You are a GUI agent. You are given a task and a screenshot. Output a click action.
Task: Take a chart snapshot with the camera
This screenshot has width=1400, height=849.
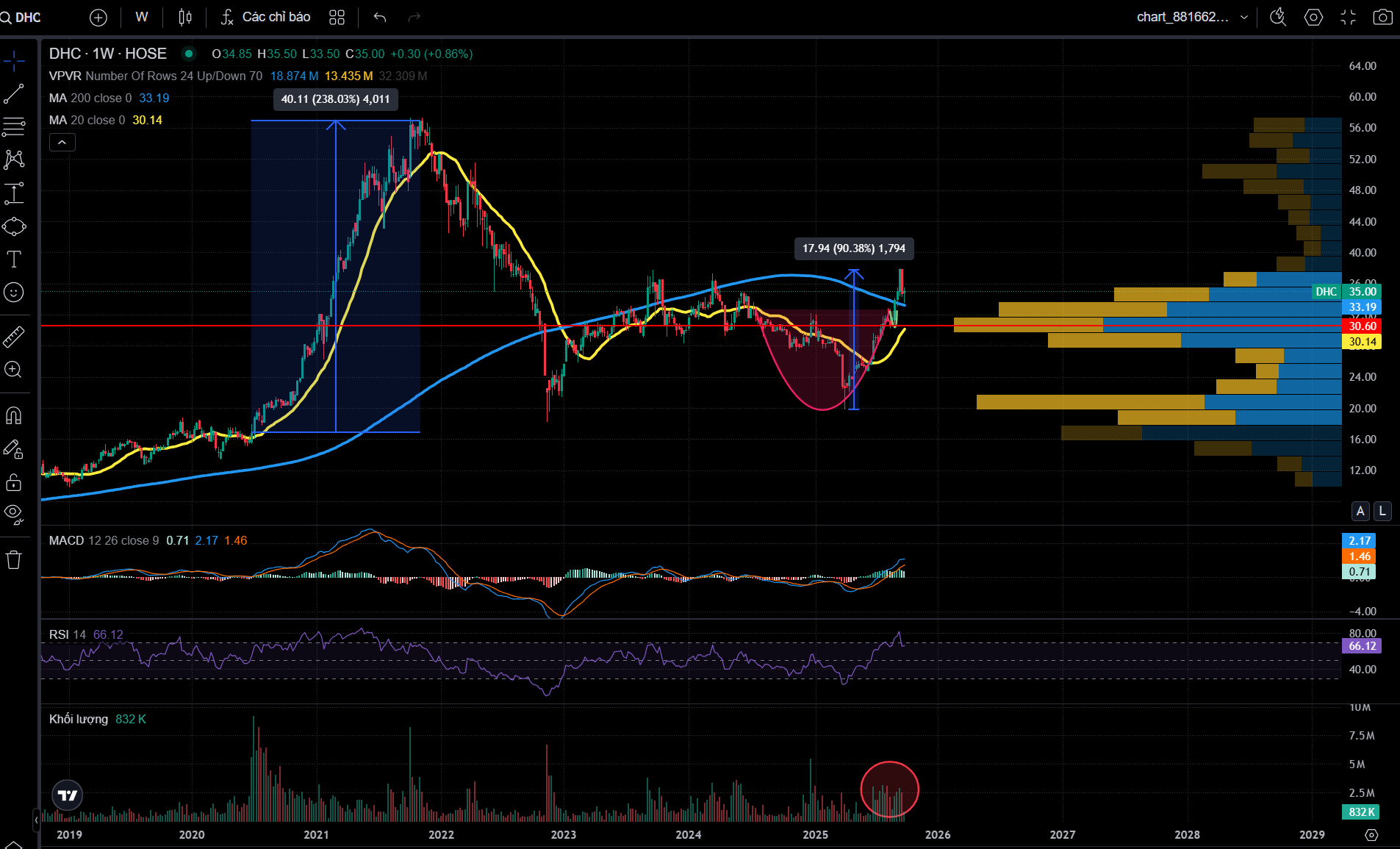pyautogui.click(x=1382, y=17)
